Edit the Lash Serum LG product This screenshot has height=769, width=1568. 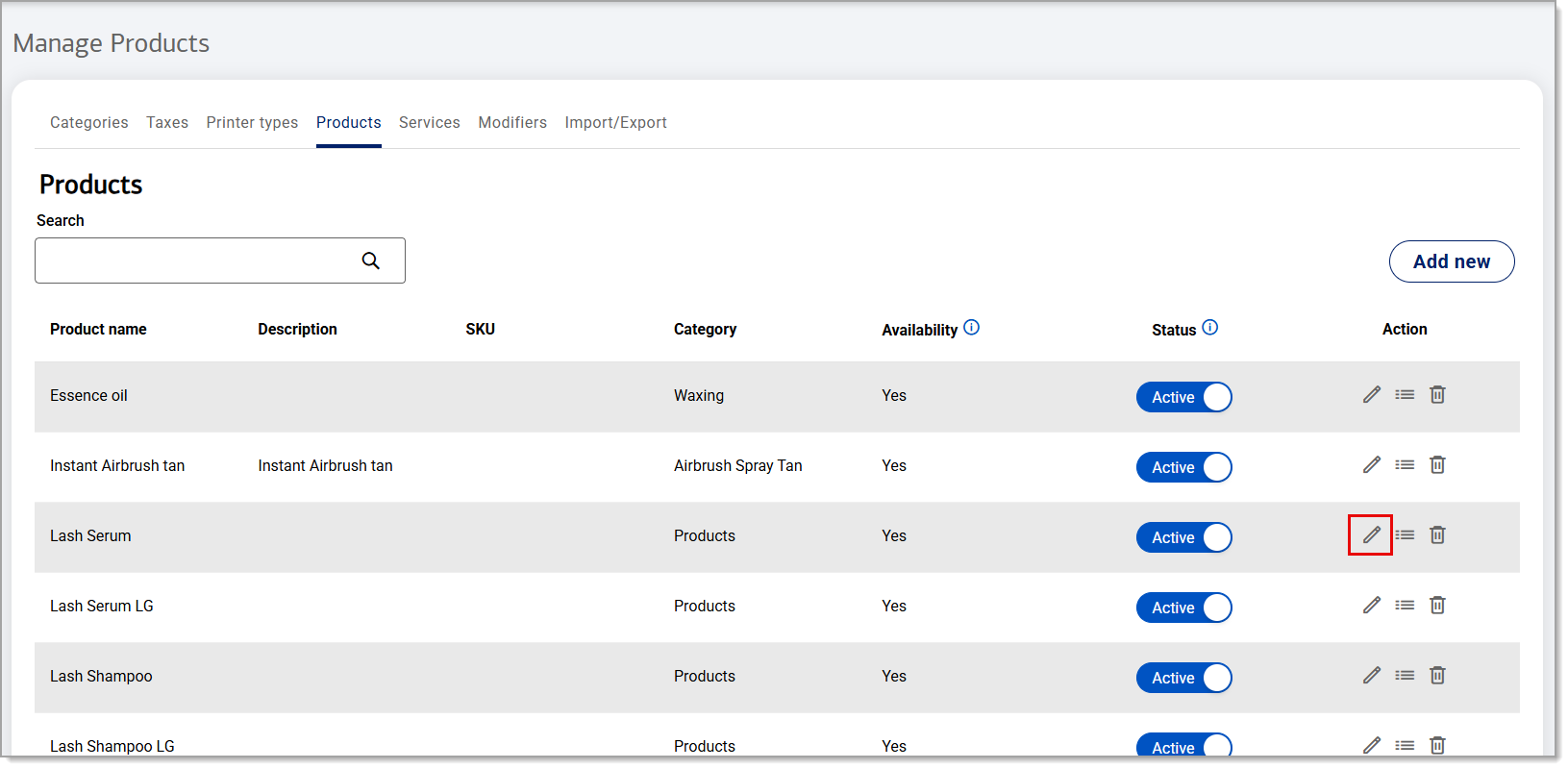point(1371,606)
